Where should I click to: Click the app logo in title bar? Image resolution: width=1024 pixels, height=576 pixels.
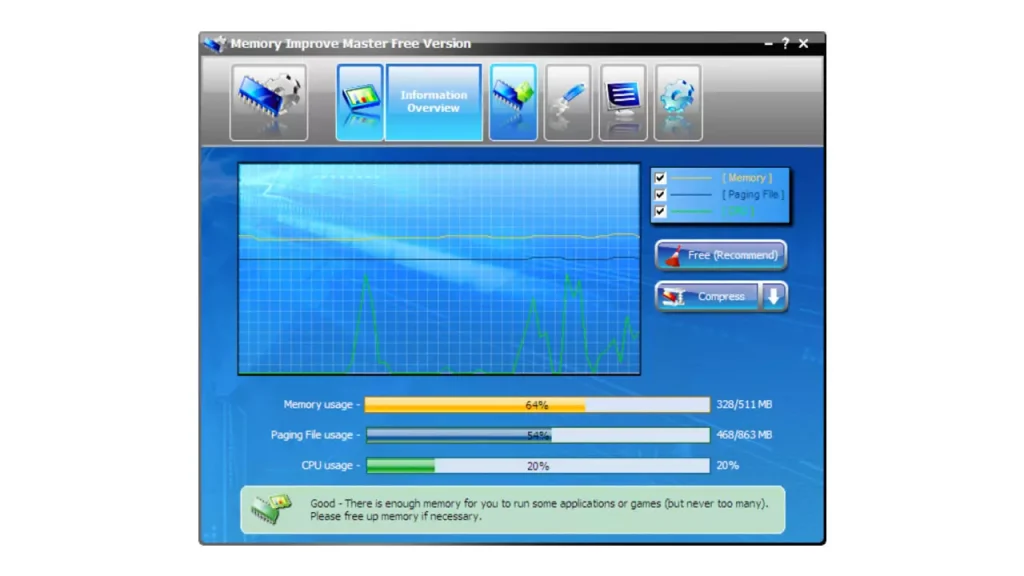(x=215, y=44)
